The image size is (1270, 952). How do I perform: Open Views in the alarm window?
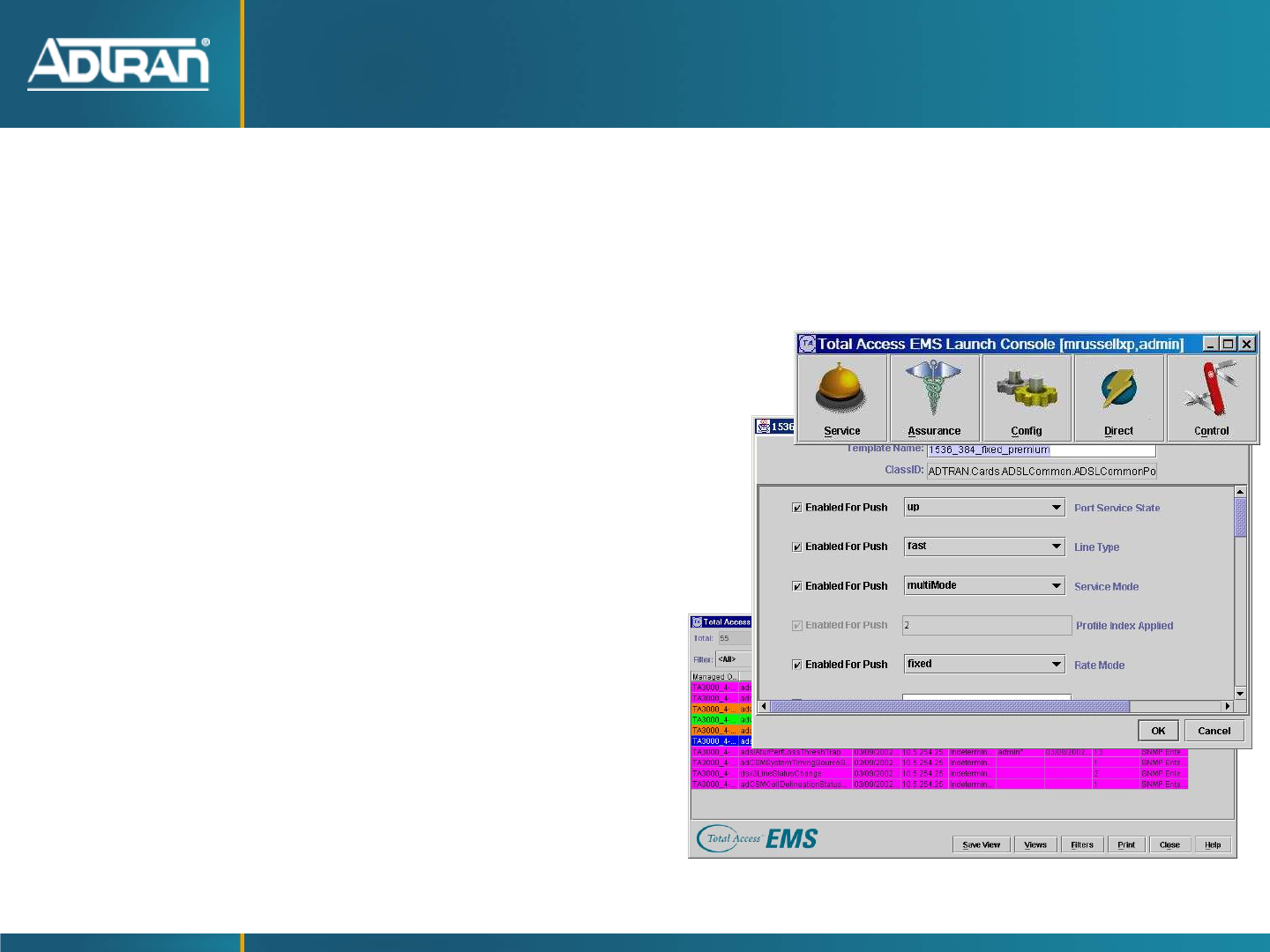(1035, 844)
